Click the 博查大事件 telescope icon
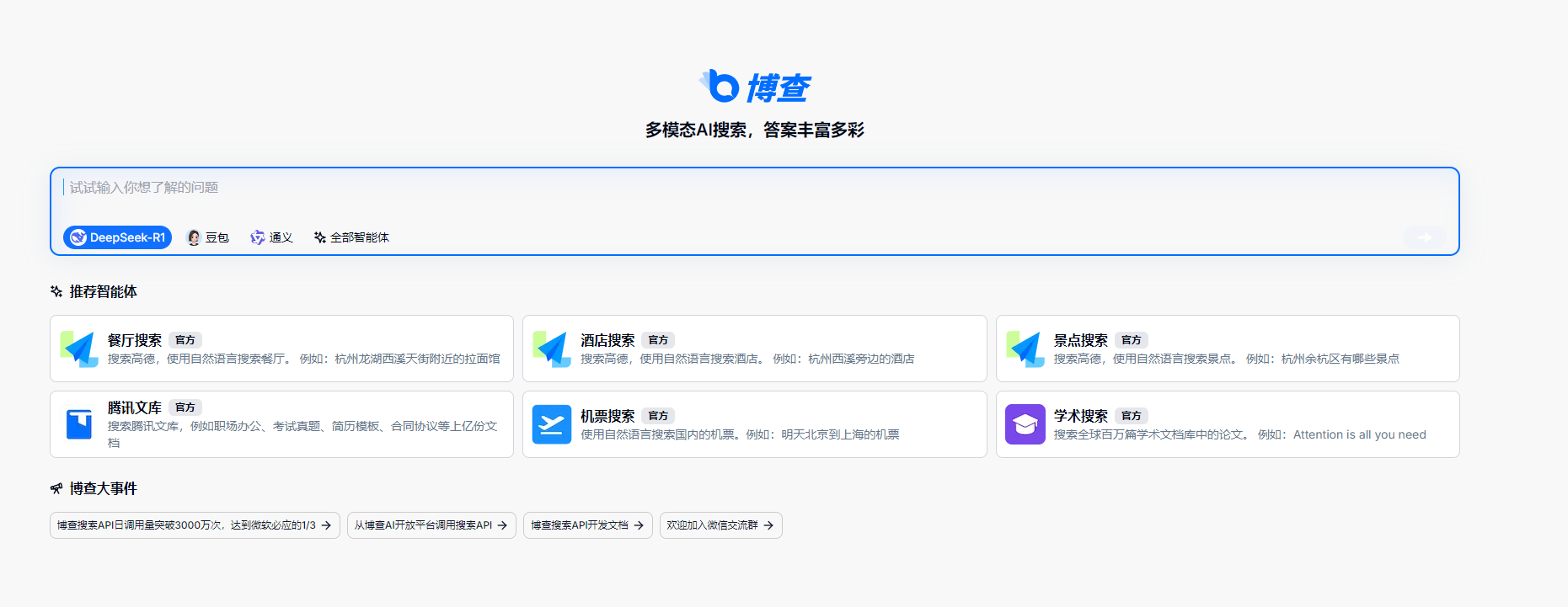The width and height of the screenshot is (1568, 607). coord(56,488)
